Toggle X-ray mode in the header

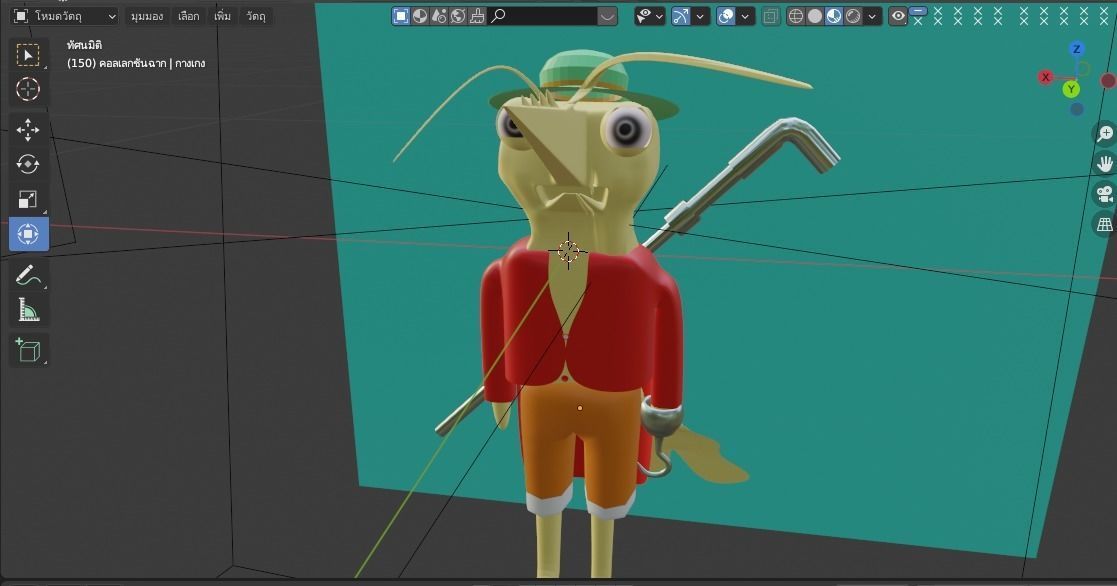771,15
